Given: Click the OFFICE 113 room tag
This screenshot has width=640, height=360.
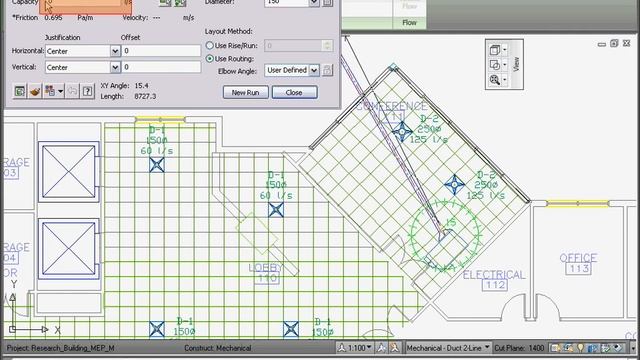Looking at the screenshot, I should [578, 263].
